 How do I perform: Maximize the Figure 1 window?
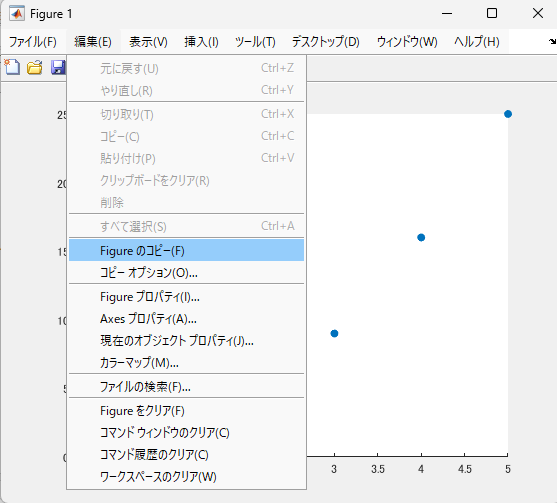pos(492,13)
